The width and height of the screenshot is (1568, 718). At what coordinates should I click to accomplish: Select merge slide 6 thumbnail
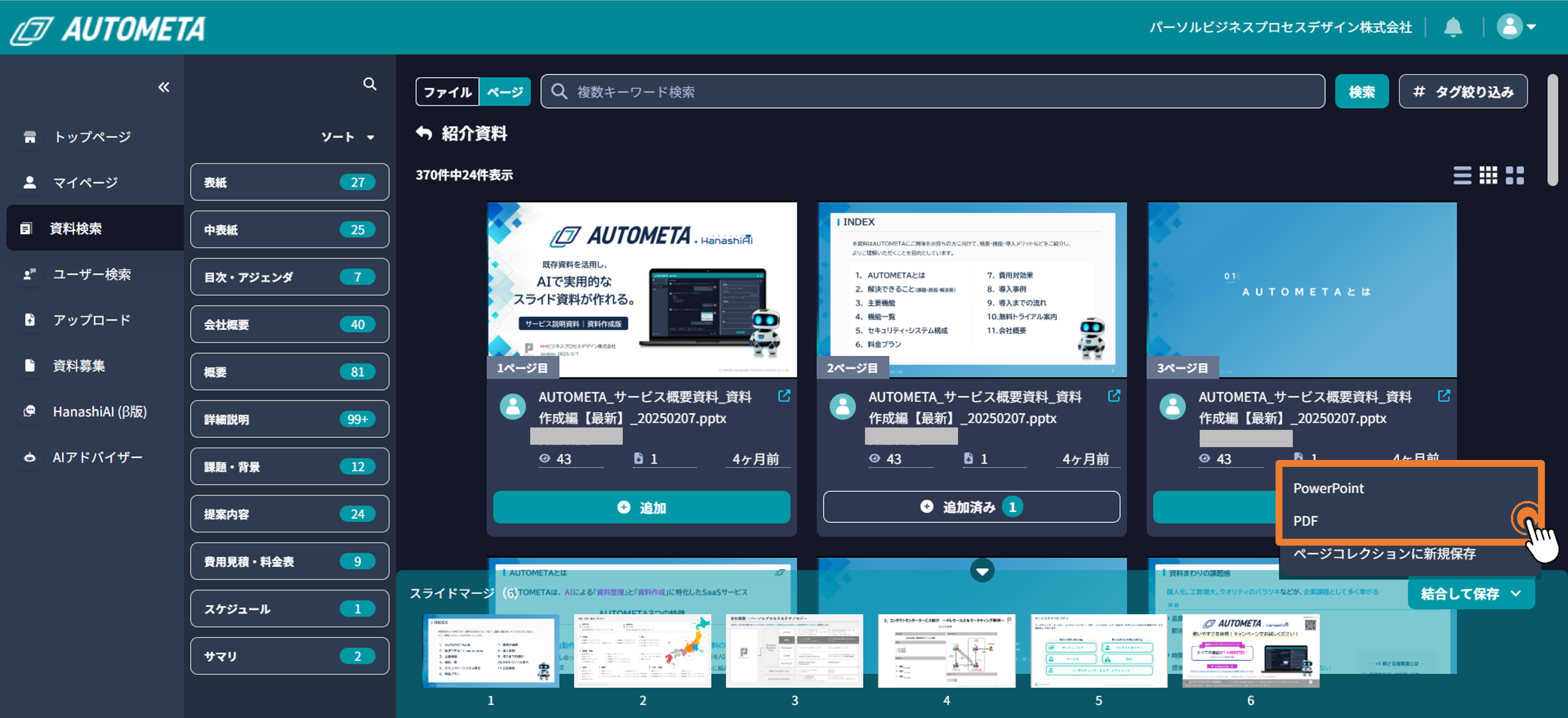tap(1251, 651)
